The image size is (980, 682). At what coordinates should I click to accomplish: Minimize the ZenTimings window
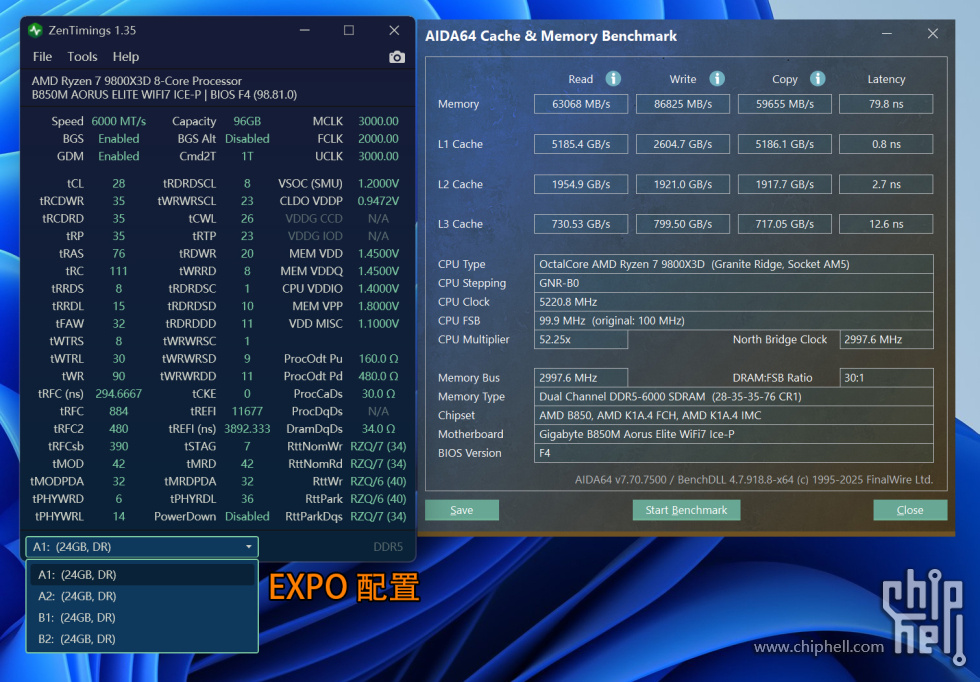click(304, 30)
